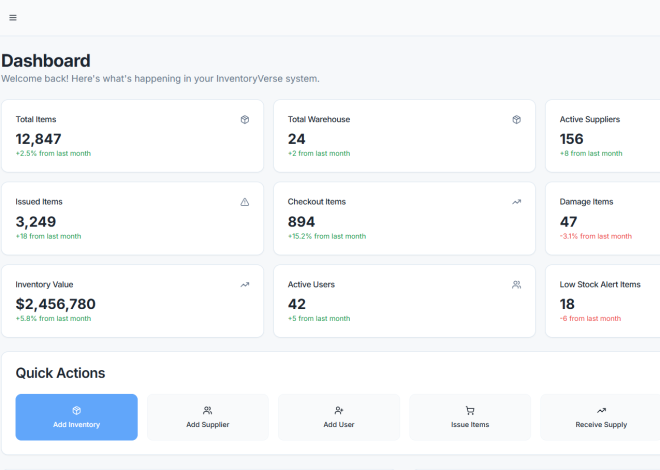Open the hamburger menu icon
This screenshot has height=470, width=660.
click(x=13, y=18)
